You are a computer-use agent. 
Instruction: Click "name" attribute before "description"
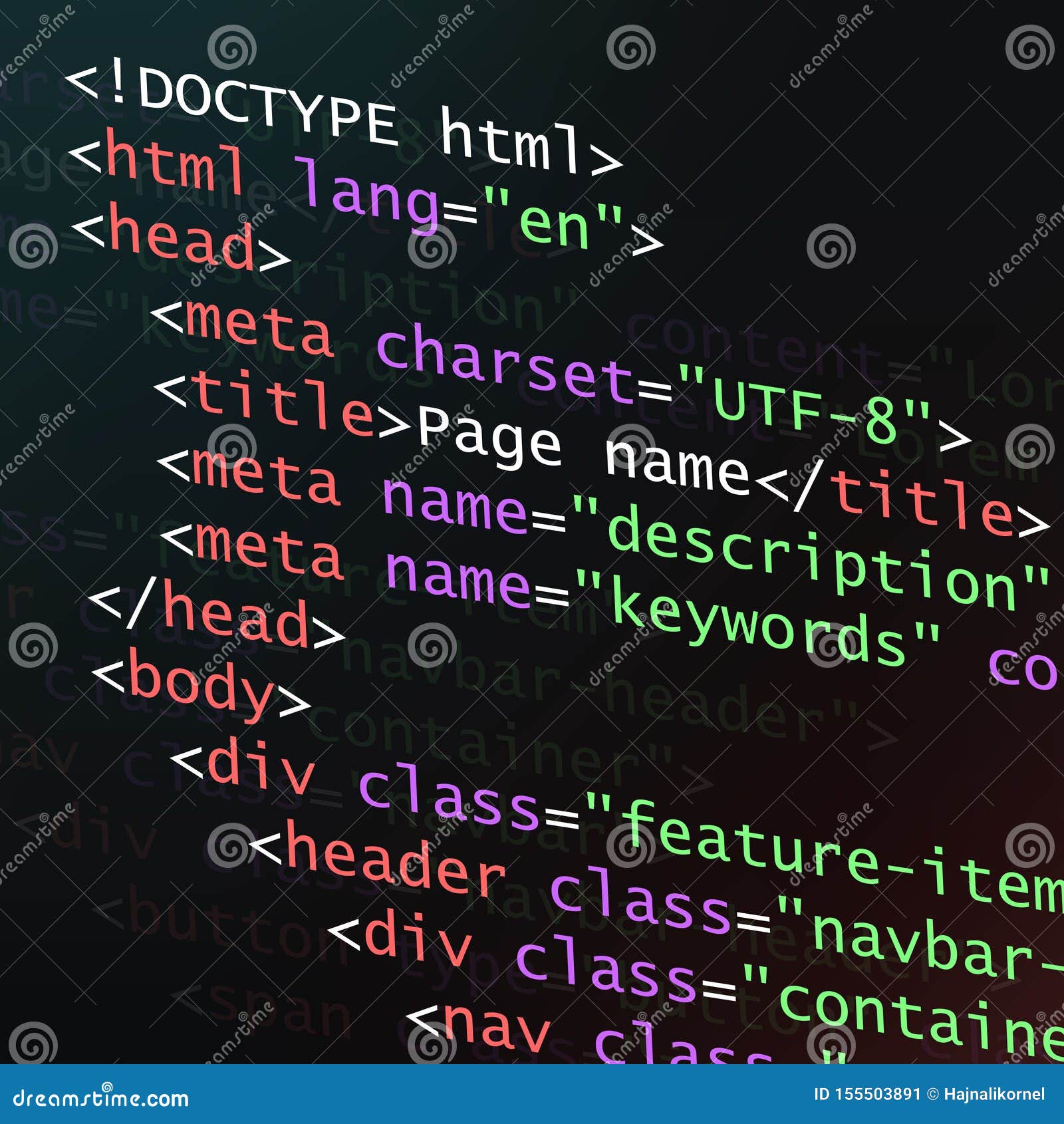click(x=456, y=505)
